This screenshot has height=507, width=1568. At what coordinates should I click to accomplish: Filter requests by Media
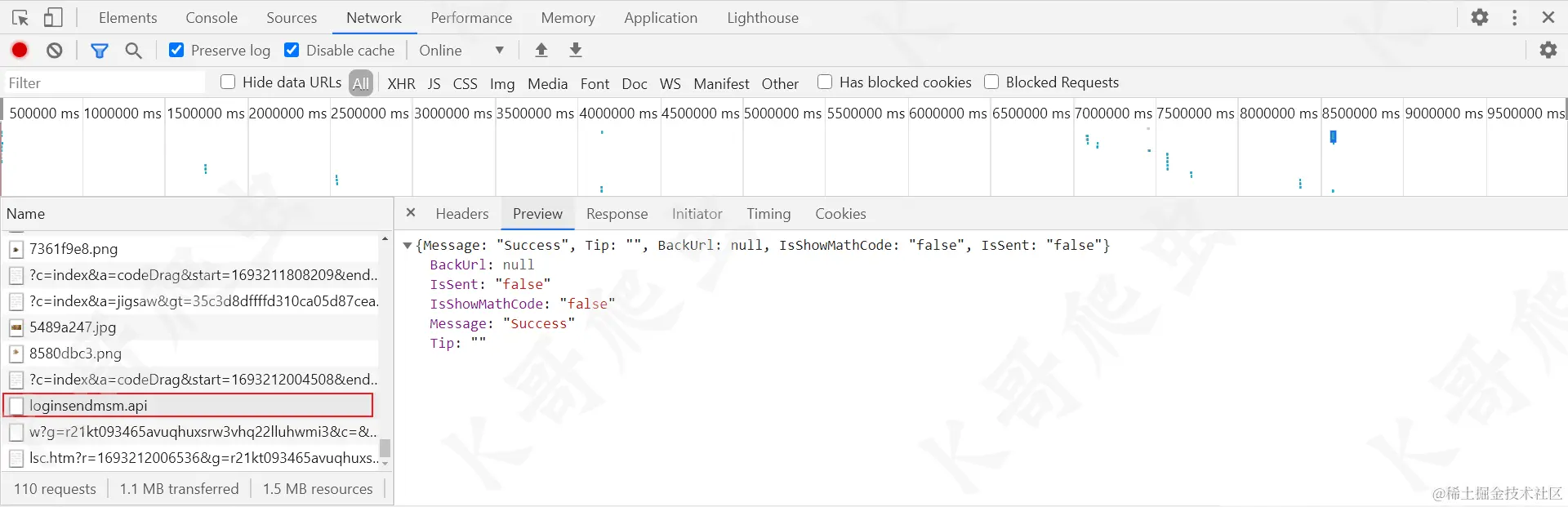[547, 83]
